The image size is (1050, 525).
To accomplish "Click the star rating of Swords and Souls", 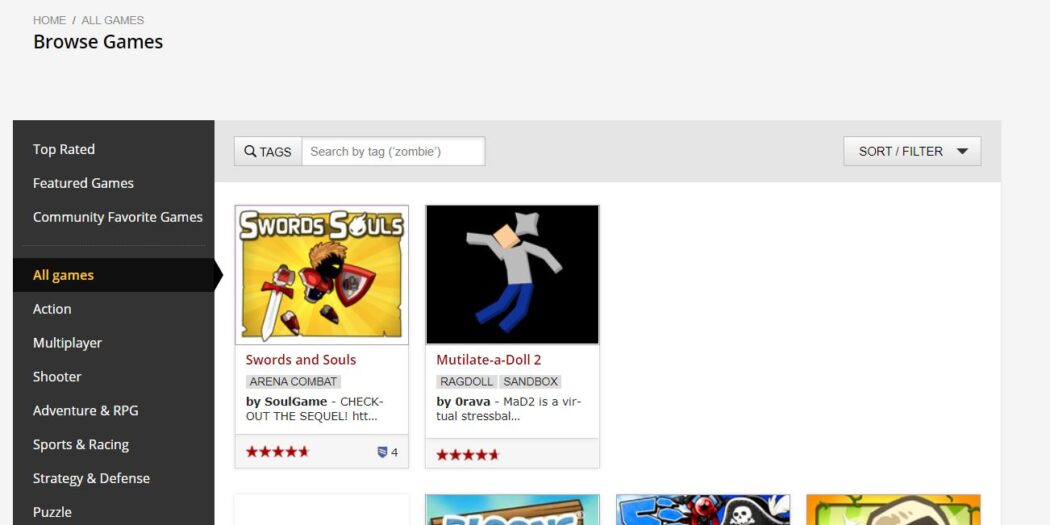I will [277, 452].
